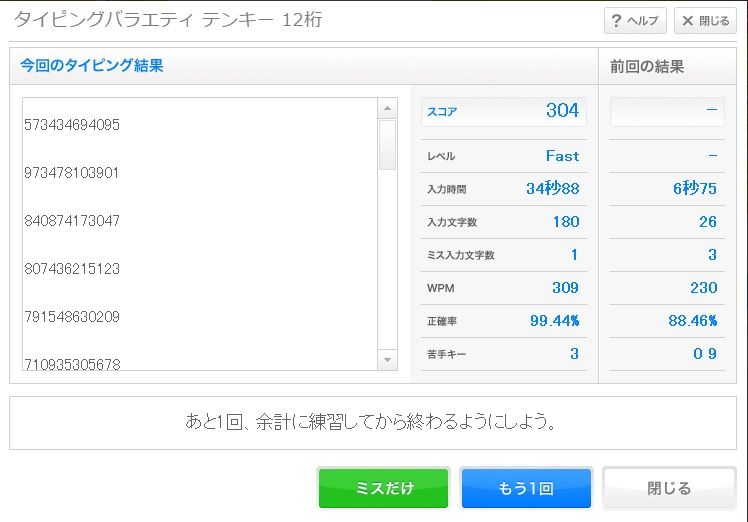Open help via the ヘルプ button

tap(635, 21)
